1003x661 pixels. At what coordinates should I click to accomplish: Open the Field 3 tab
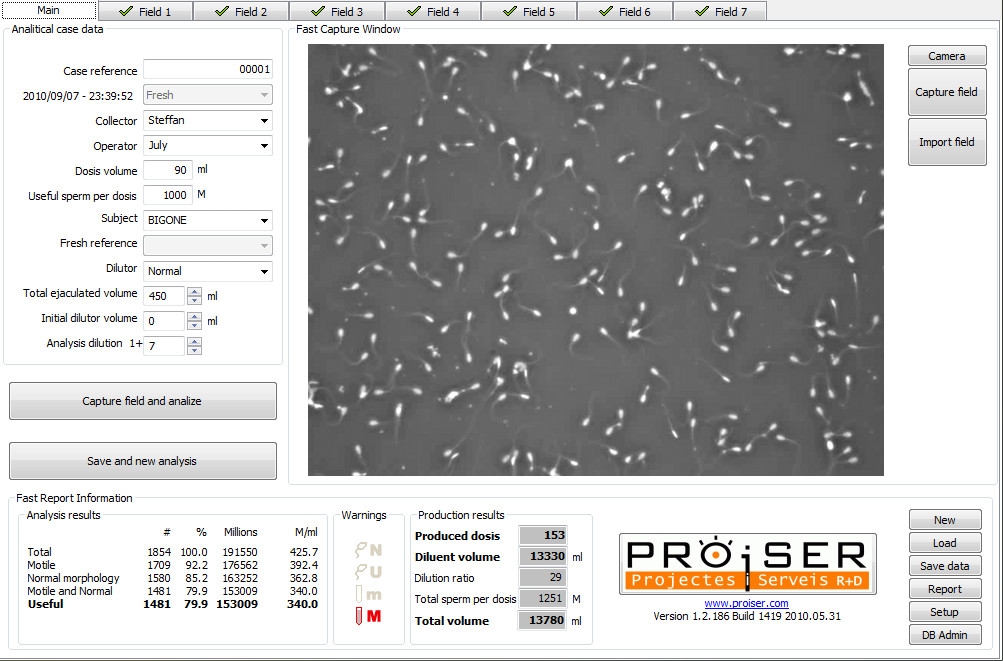[337, 12]
